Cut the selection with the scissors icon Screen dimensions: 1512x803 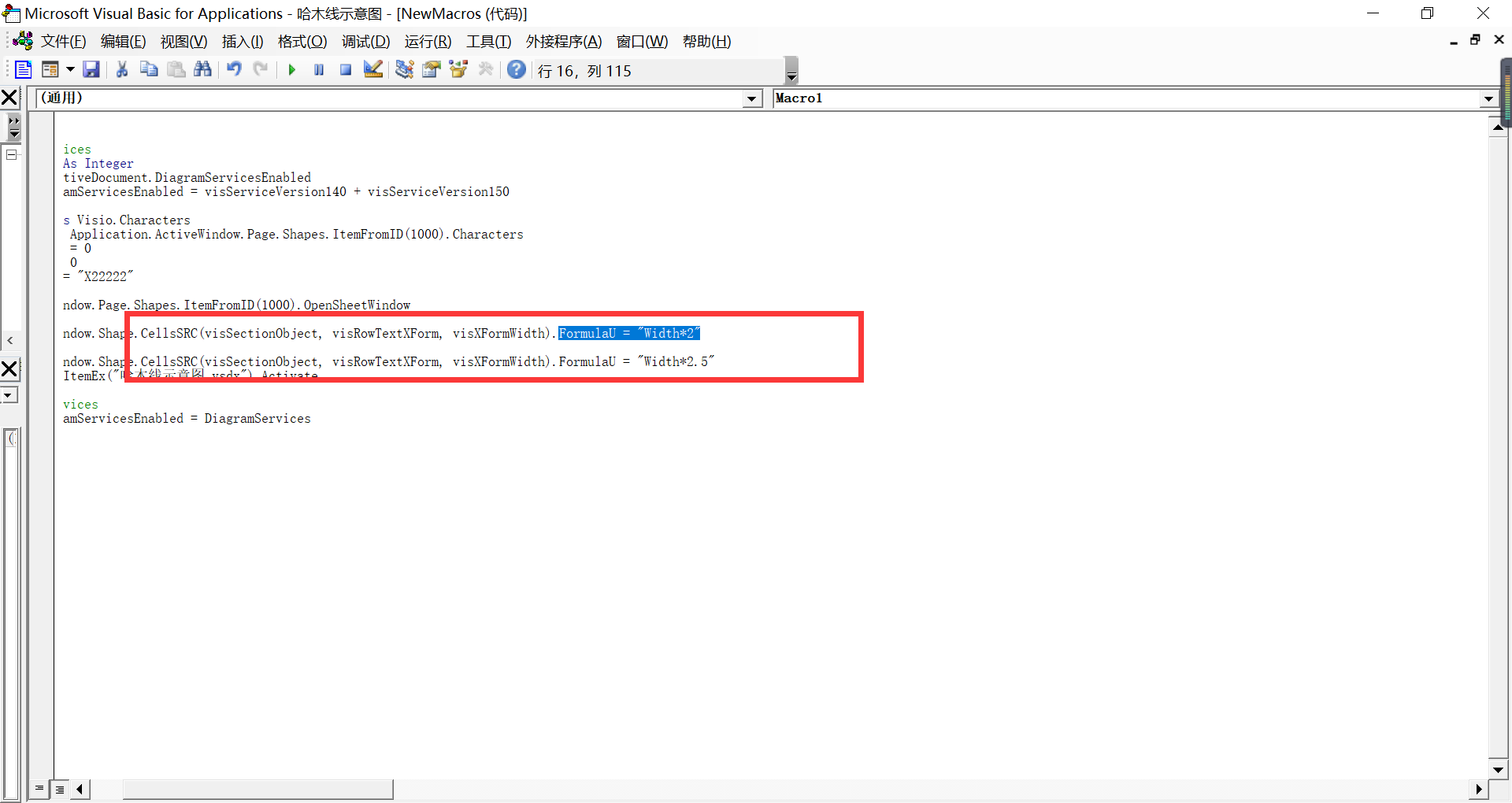122,70
